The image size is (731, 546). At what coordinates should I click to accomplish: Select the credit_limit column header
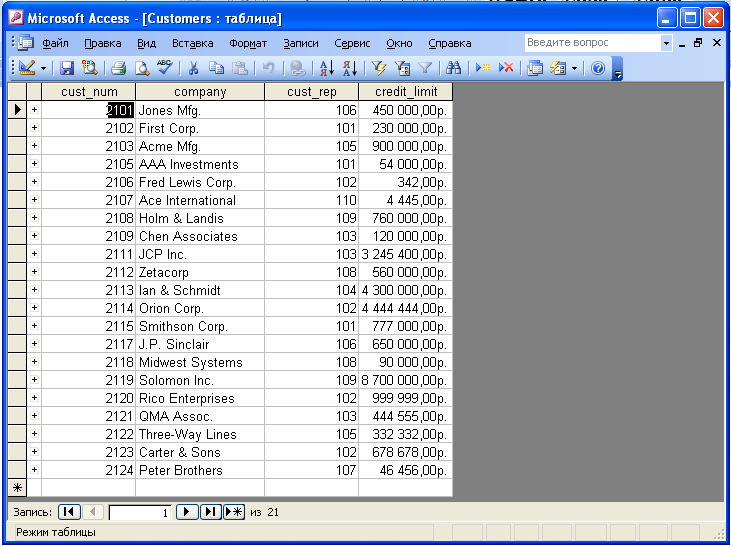click(x=406, y=92)
